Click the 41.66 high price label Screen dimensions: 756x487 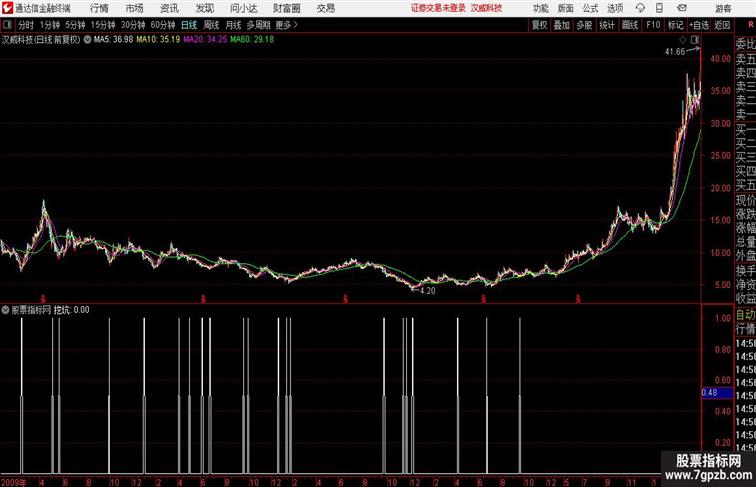click(x=675, y=52)
